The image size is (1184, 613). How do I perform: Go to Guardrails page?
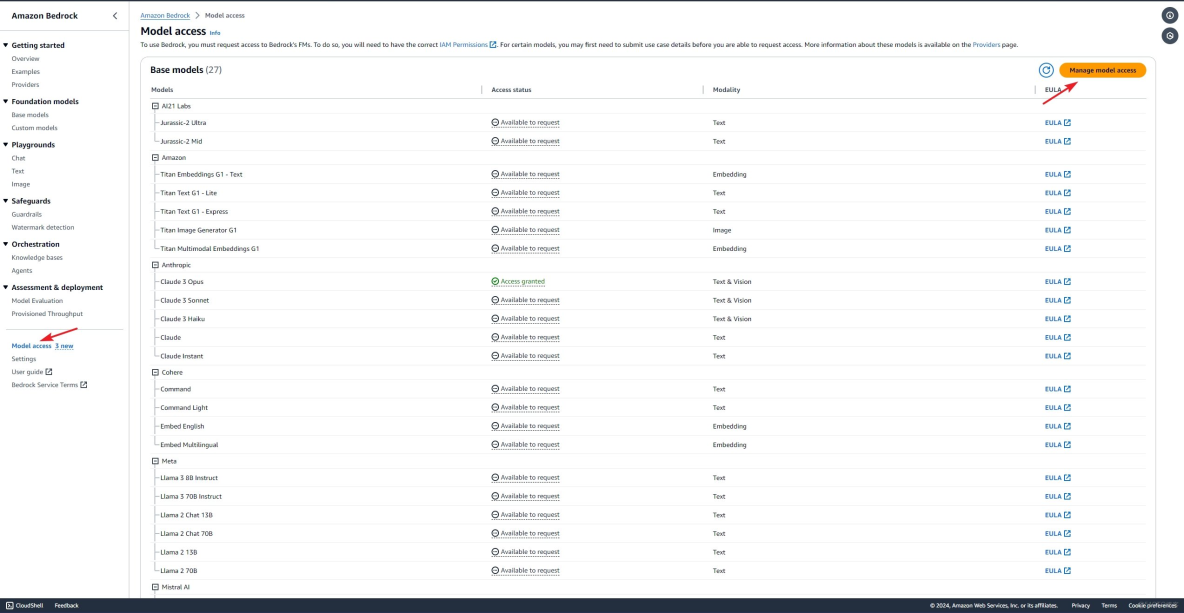coord(26,214)
